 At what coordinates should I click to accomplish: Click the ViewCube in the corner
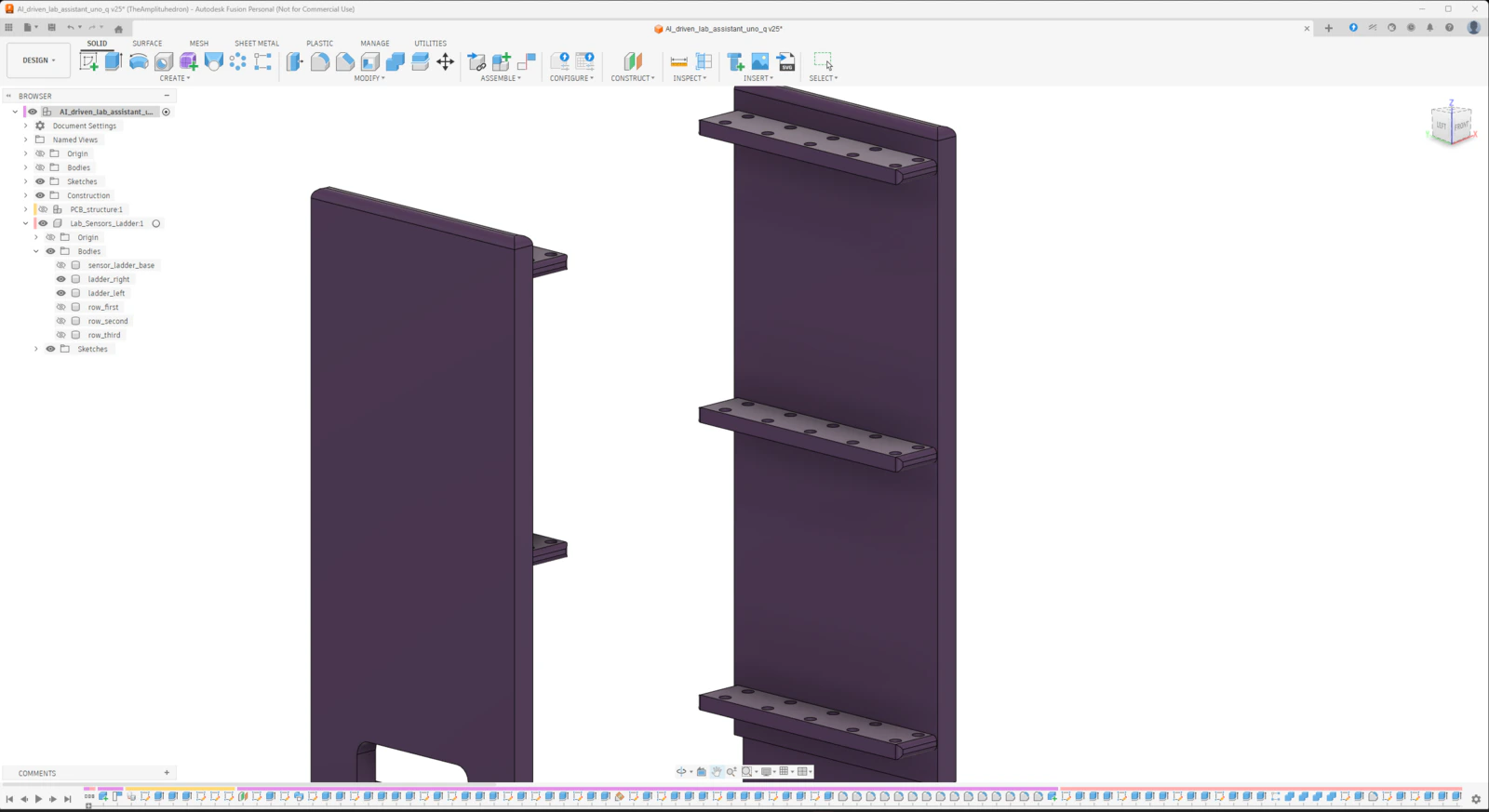point(1451,123)
